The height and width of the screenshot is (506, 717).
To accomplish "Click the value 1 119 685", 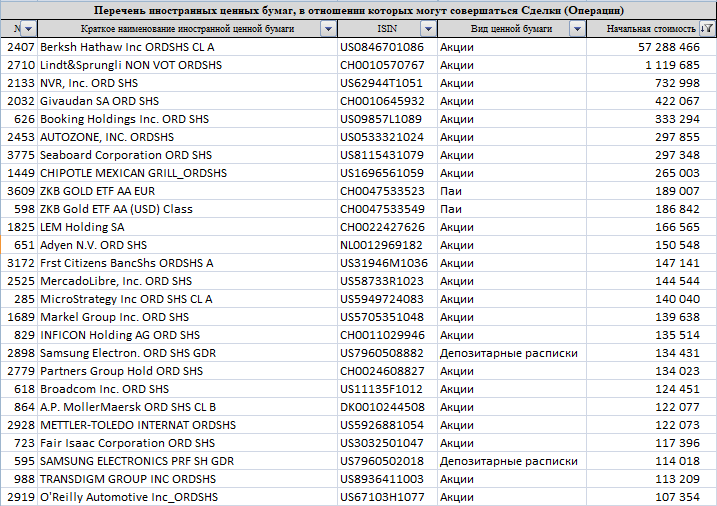I will click(672, 65).
